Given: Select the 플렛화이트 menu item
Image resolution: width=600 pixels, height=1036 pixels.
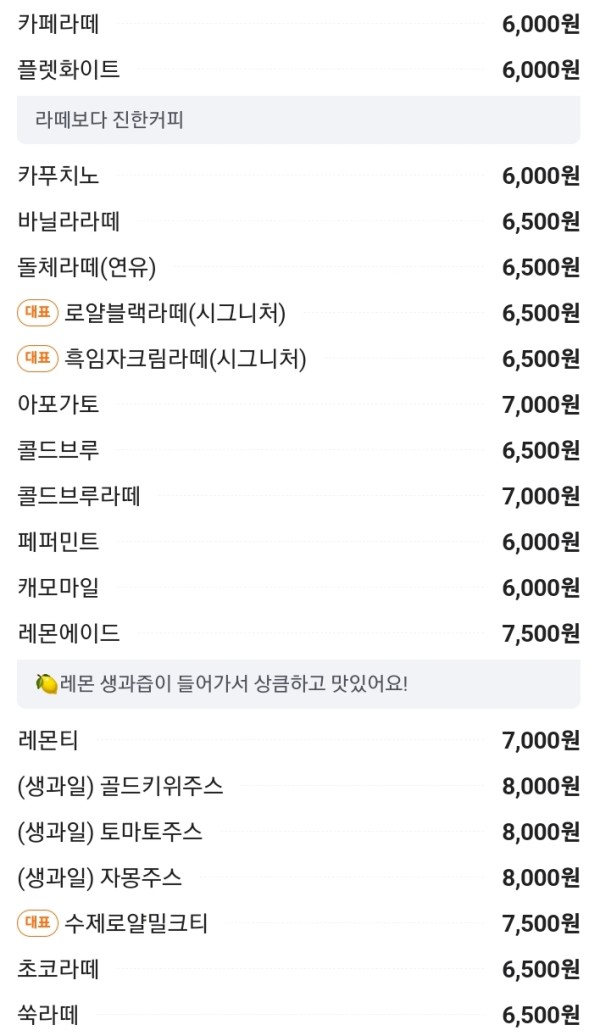Looking at the screenshot, I should click(x=299, y=69).
